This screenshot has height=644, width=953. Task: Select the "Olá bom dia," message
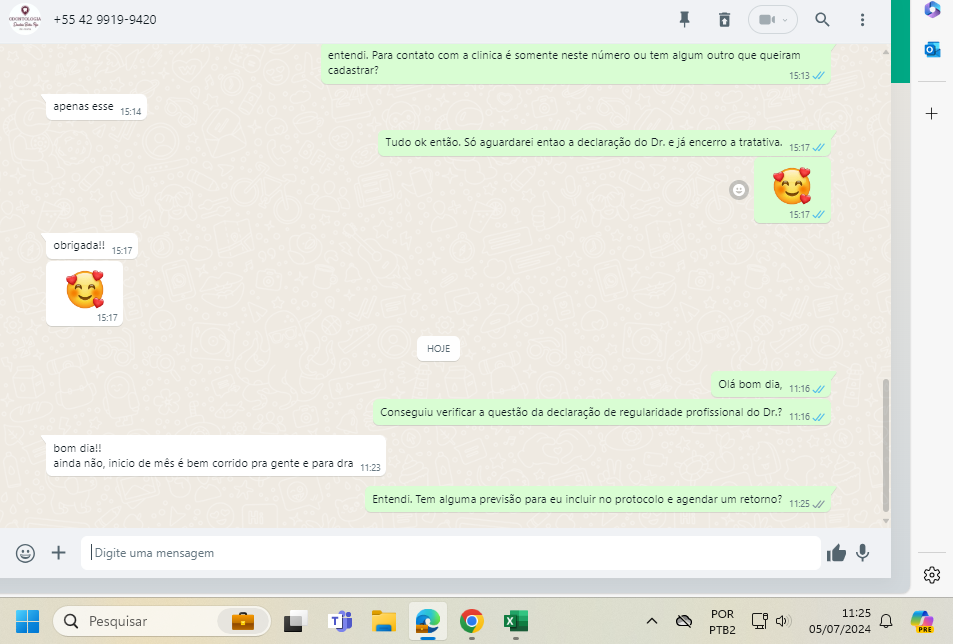pos(771,385)
